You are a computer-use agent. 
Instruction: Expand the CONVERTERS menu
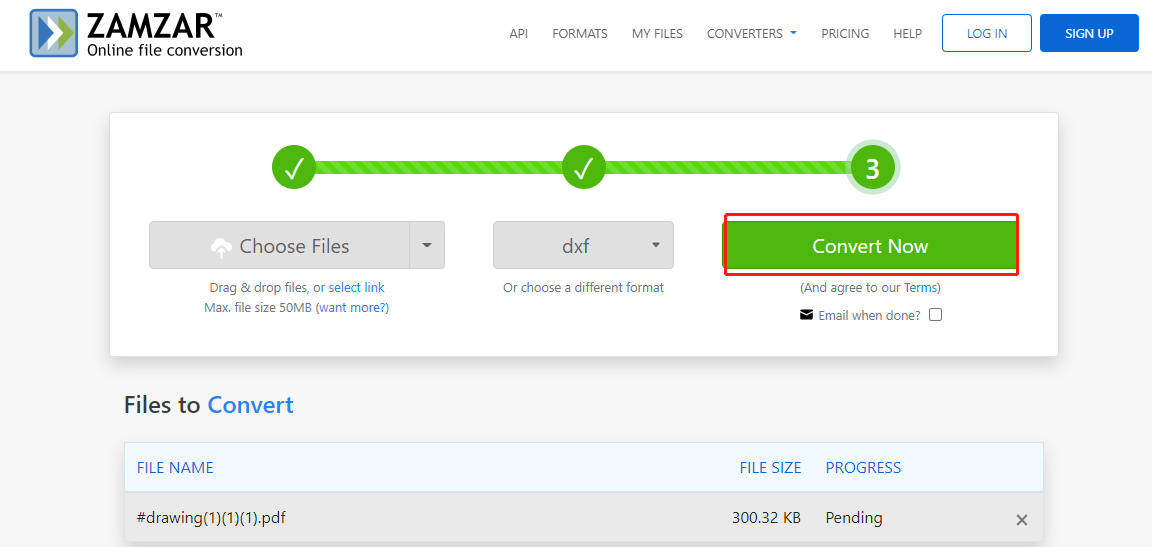752,34
